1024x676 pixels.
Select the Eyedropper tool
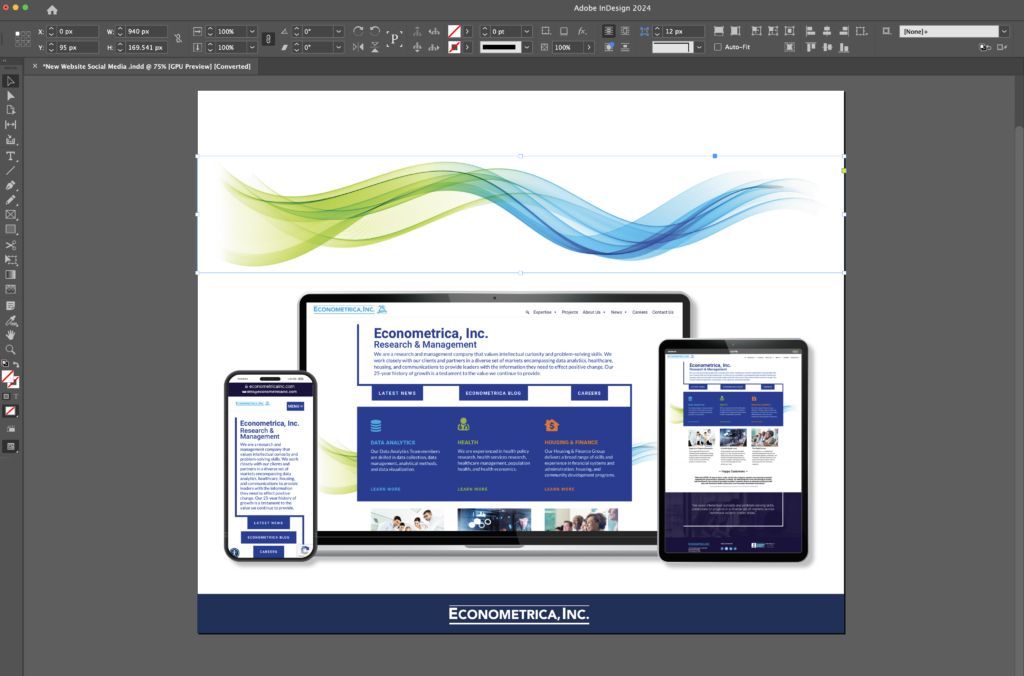(10, 320)
